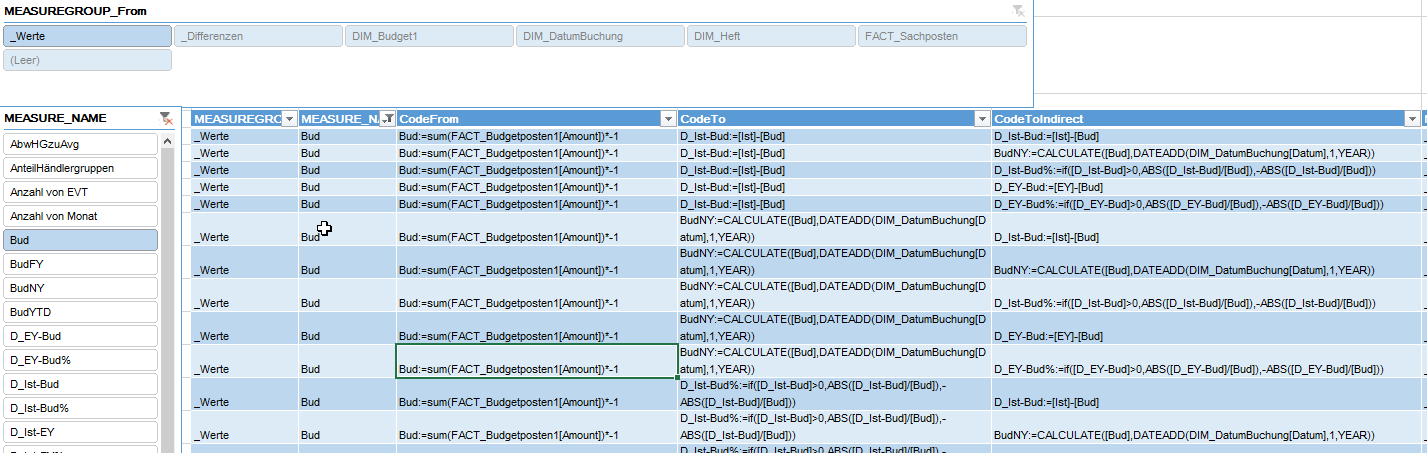
Task: Select the (Leer) slicer item
Action: coord(88,60)
